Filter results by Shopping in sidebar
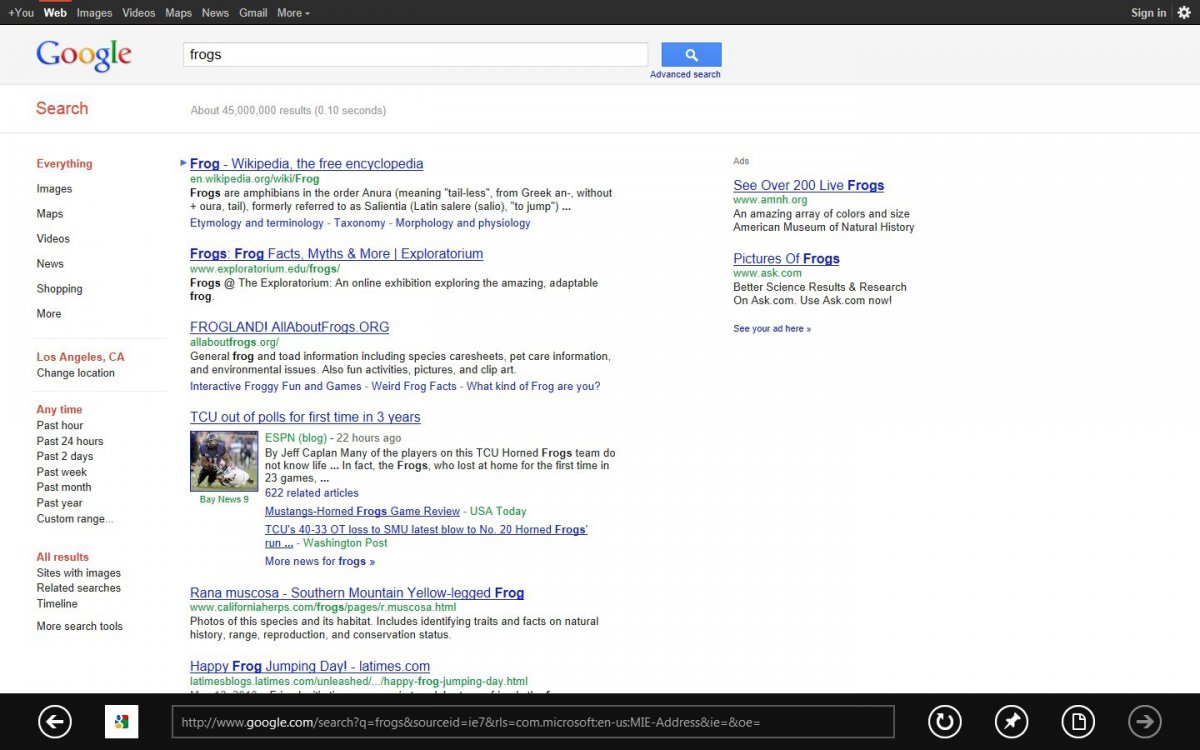Screen dimensions: 1200x750 tap(60, 289)
